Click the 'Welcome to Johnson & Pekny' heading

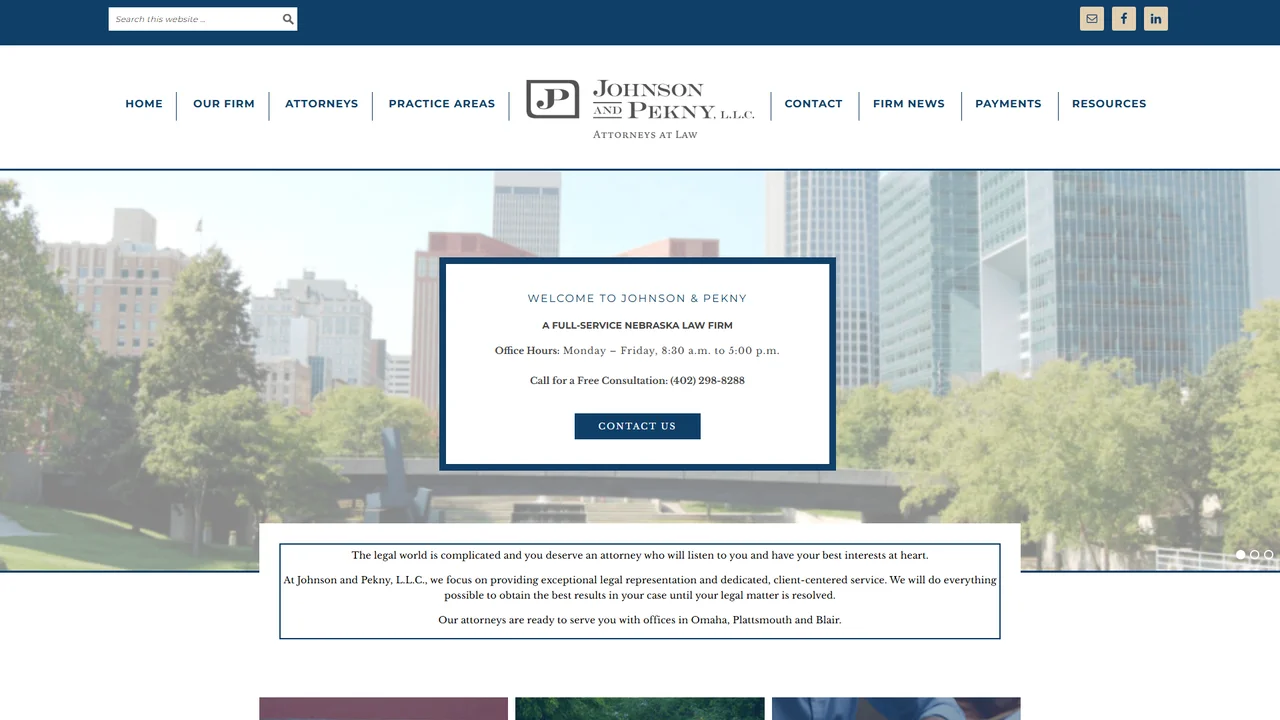637,298
